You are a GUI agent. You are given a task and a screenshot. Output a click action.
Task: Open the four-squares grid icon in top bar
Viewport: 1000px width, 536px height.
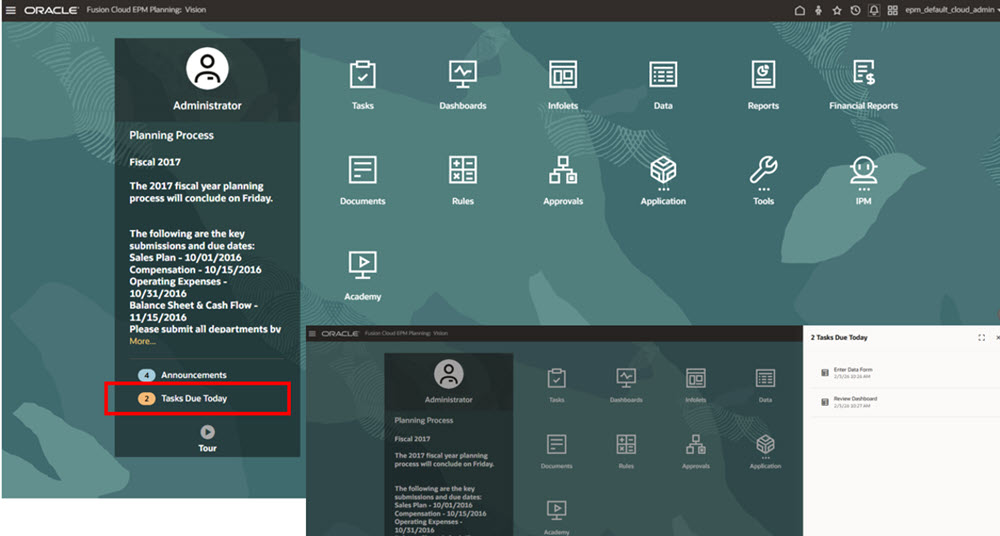tap(892, 10)
